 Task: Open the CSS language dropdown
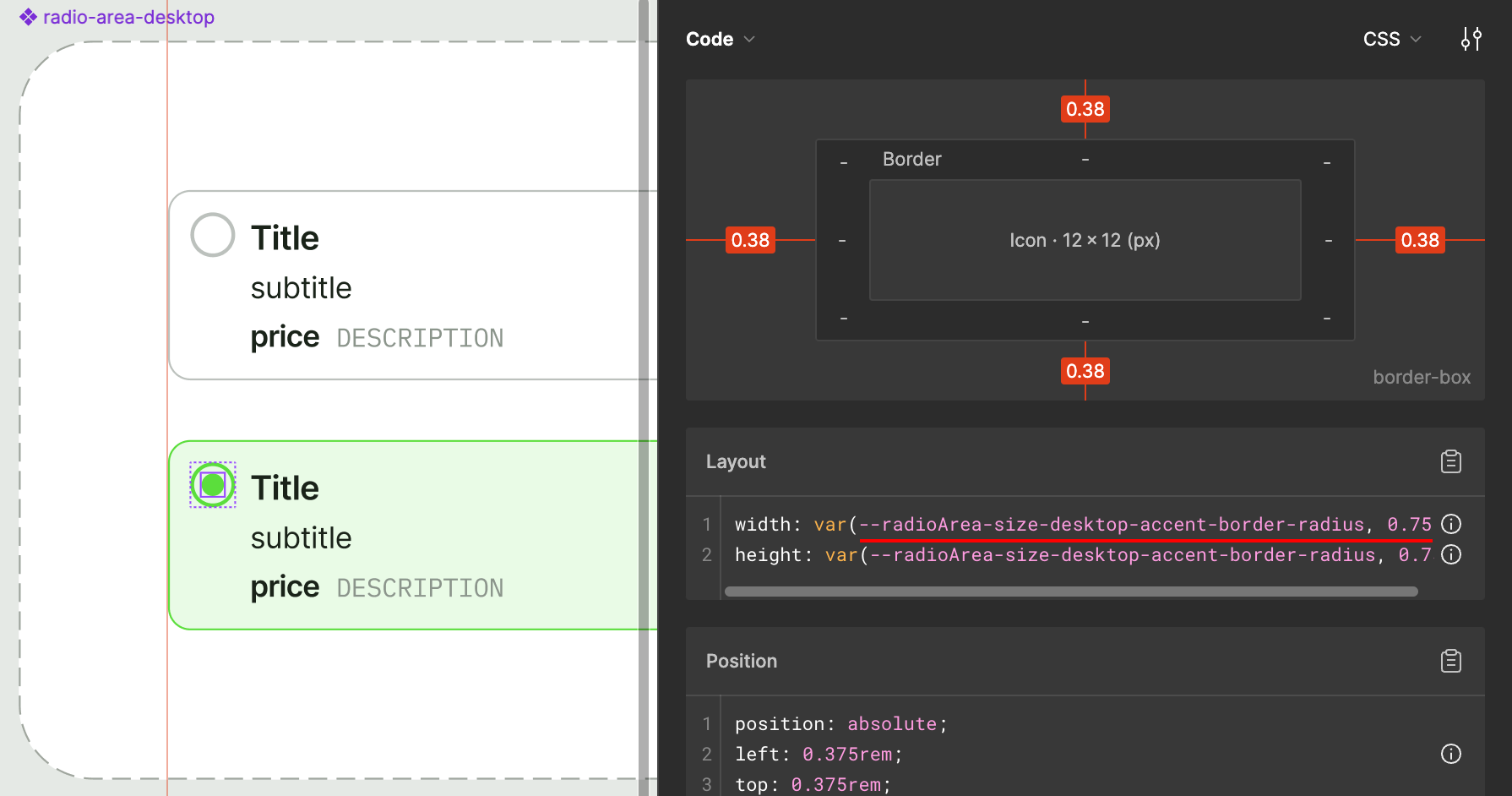[1392, 39]
